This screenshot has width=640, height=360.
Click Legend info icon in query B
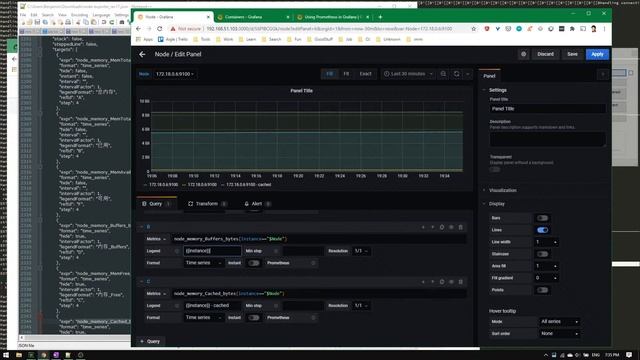click(177, 251)
